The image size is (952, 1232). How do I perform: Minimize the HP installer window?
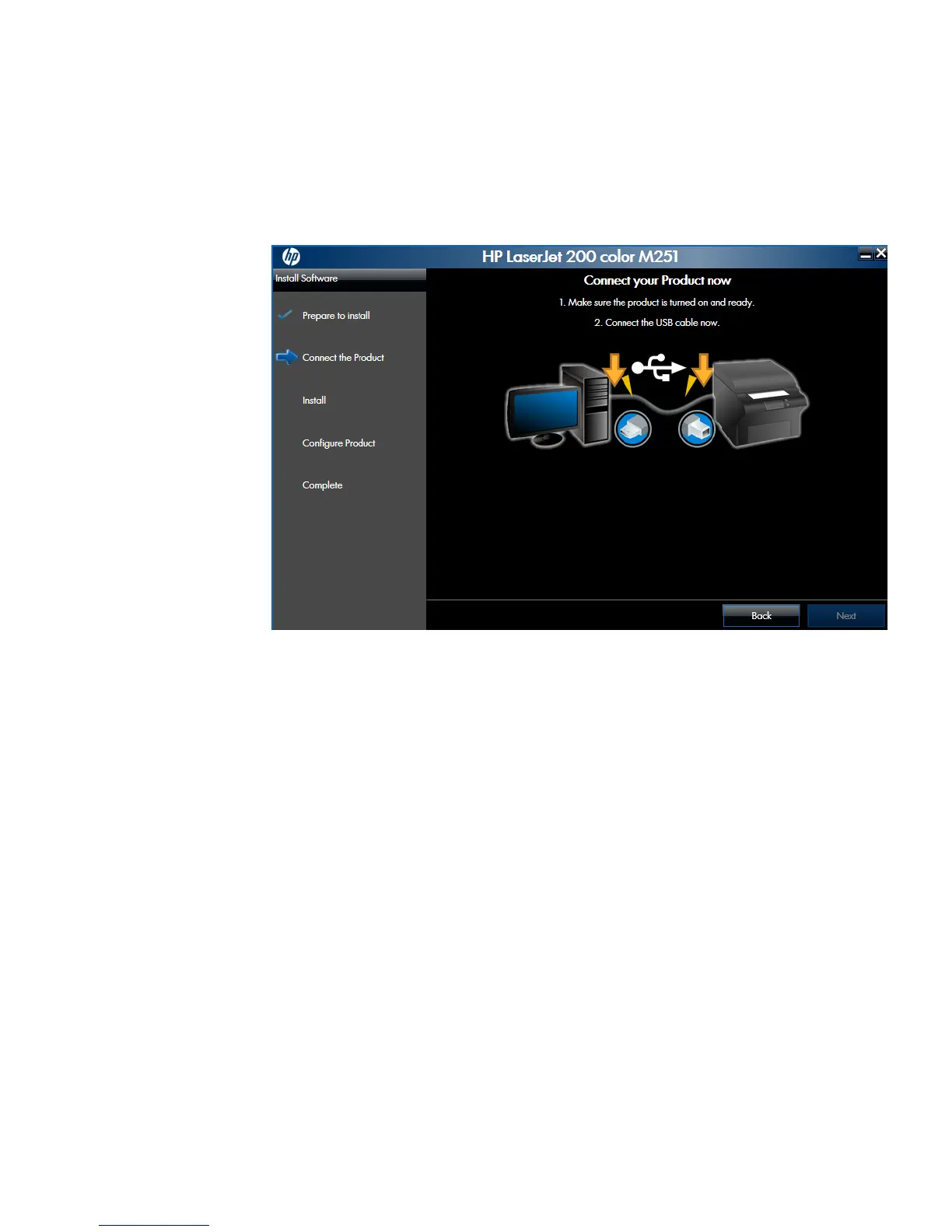click(865, 254)
